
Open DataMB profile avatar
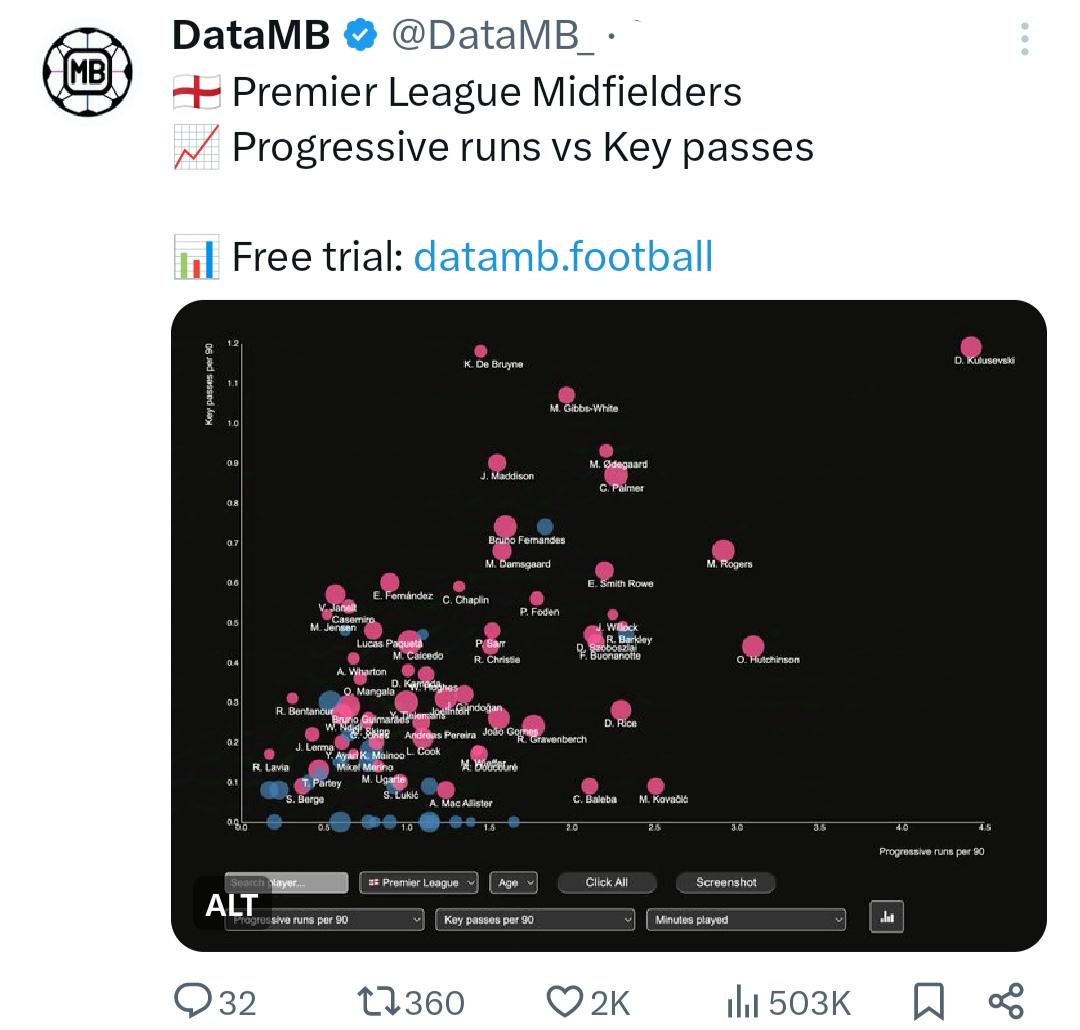click(x=87, y=72)
